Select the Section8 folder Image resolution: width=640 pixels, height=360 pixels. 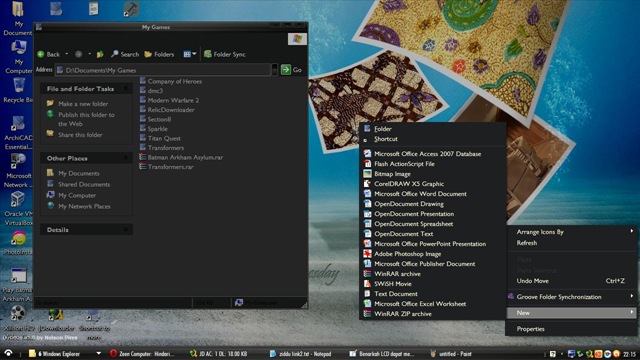coord(155,119)
